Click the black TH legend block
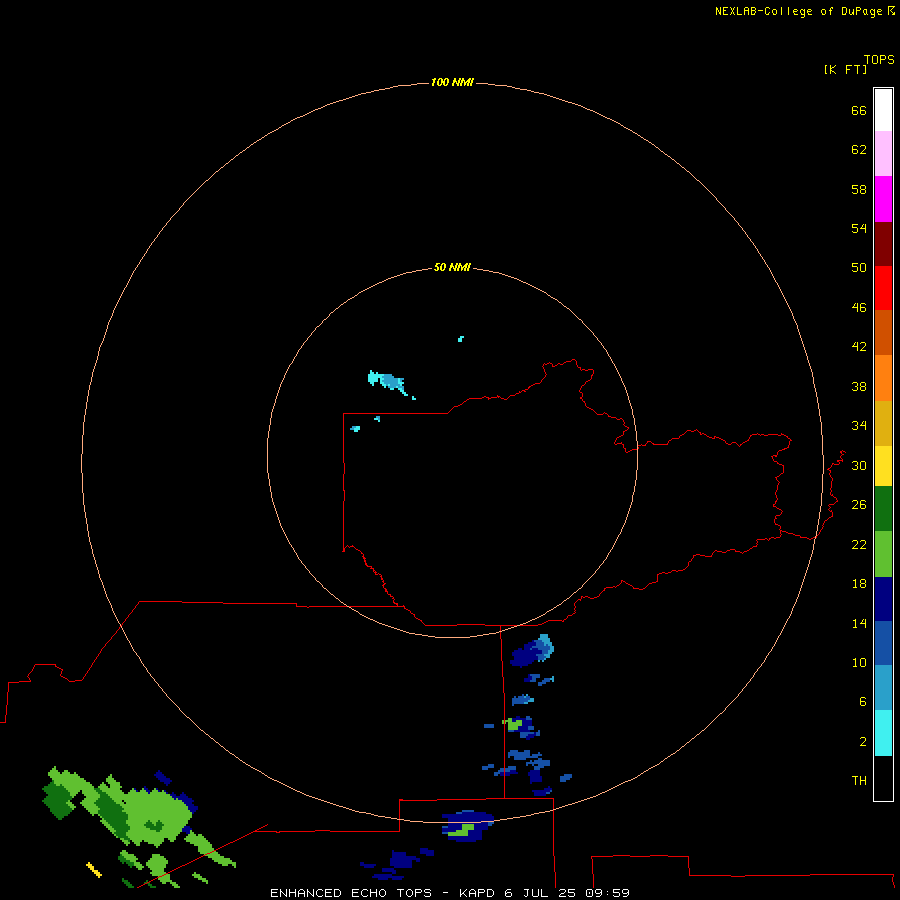900x900 pixels. [x=883, y=778]
